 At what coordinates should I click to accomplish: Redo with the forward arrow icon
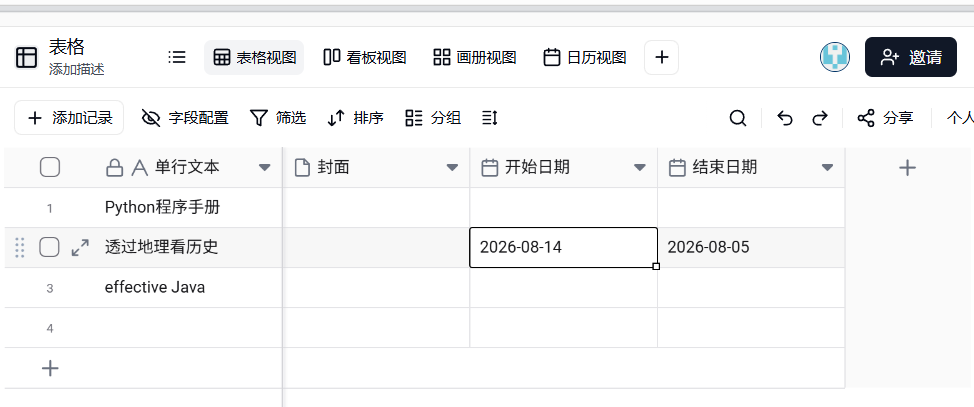[x=820, y=118]
